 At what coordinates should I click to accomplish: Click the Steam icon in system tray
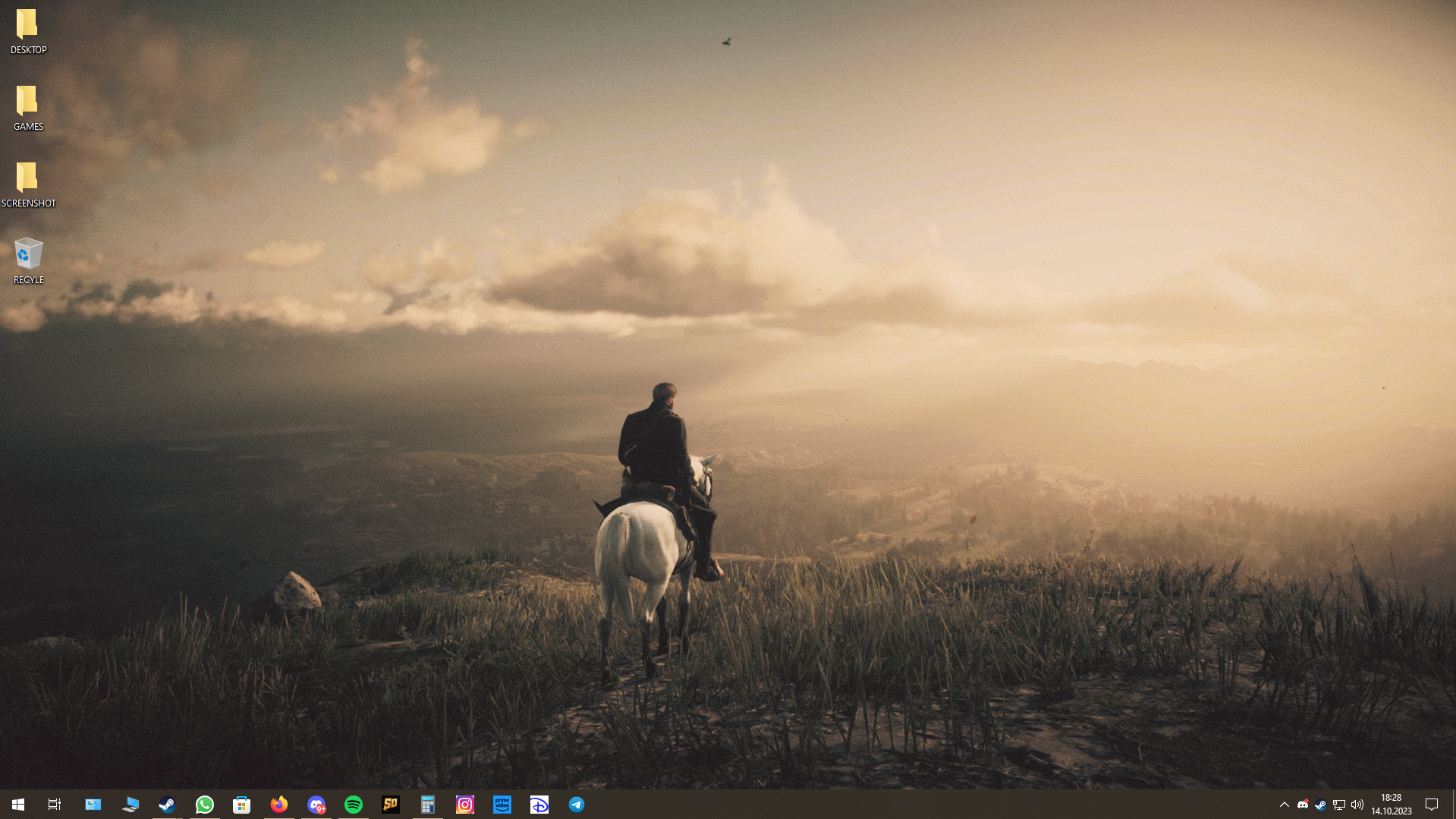point(1321,805)
